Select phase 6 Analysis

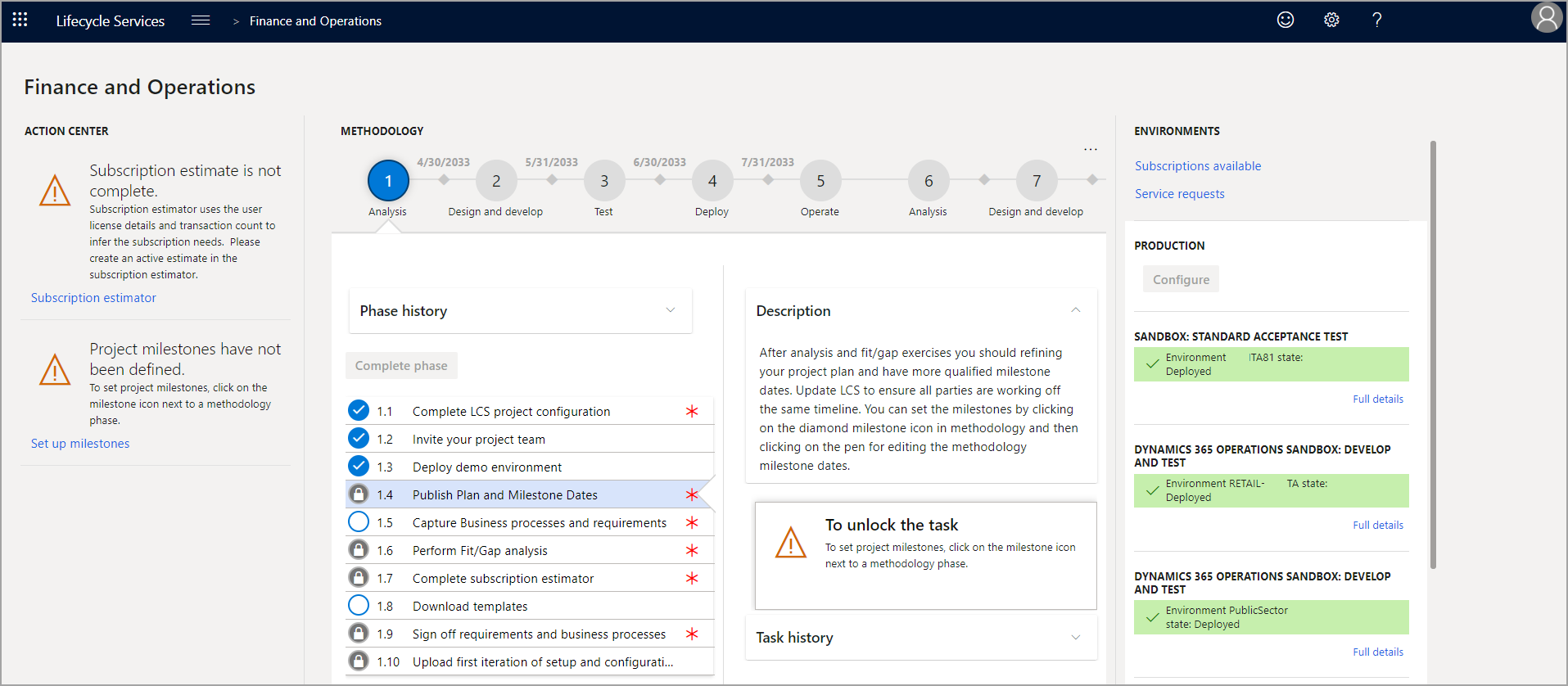[x=929, y=180]
